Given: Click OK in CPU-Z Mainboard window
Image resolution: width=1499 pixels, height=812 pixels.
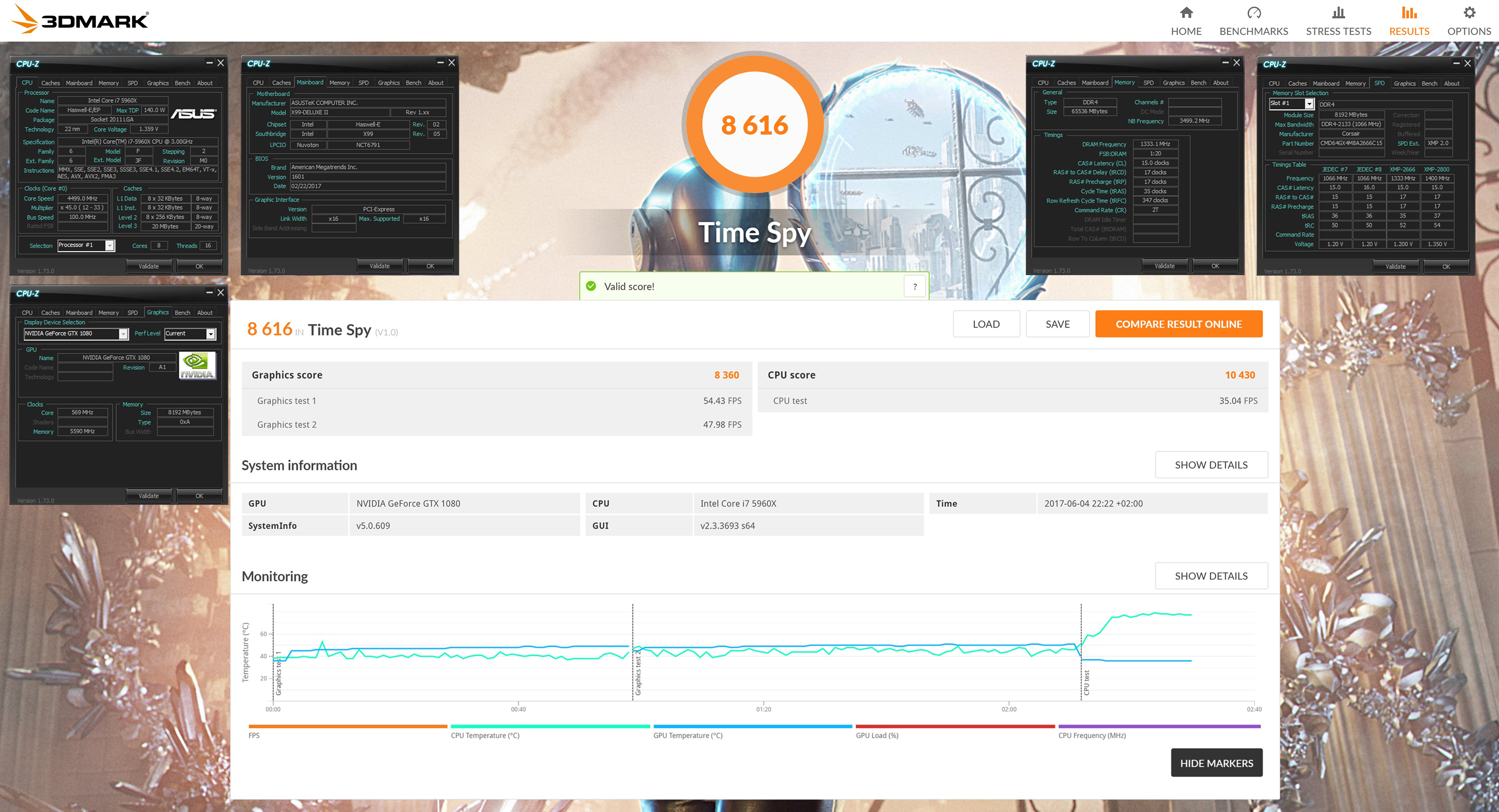Looking at the screenshot, I should 430,266.
